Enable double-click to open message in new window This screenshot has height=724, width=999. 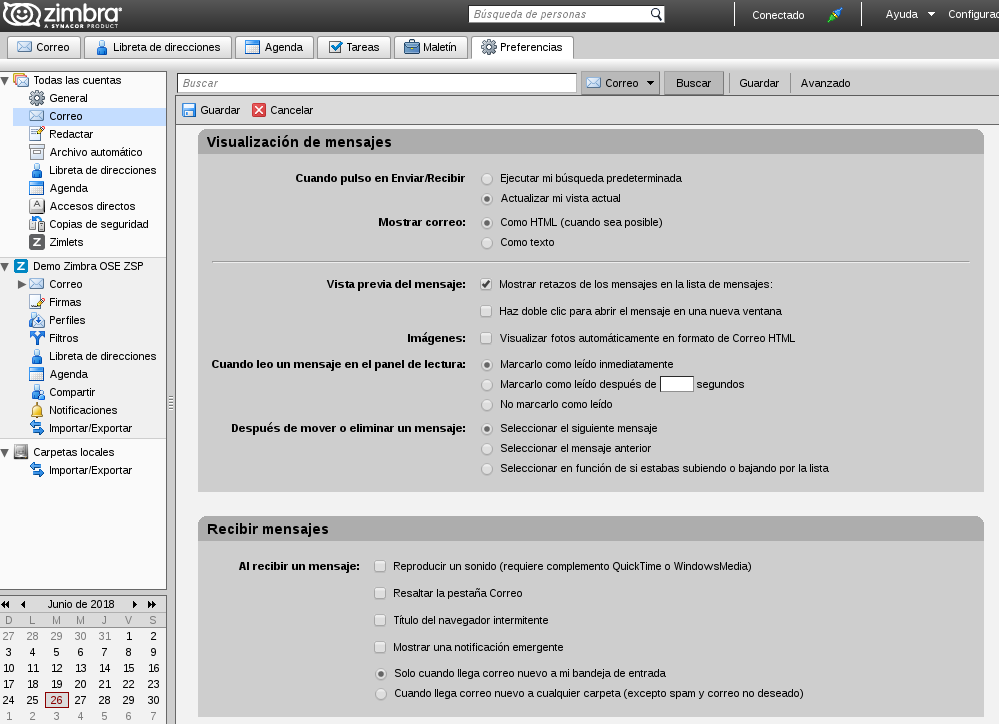click(486, 311)
